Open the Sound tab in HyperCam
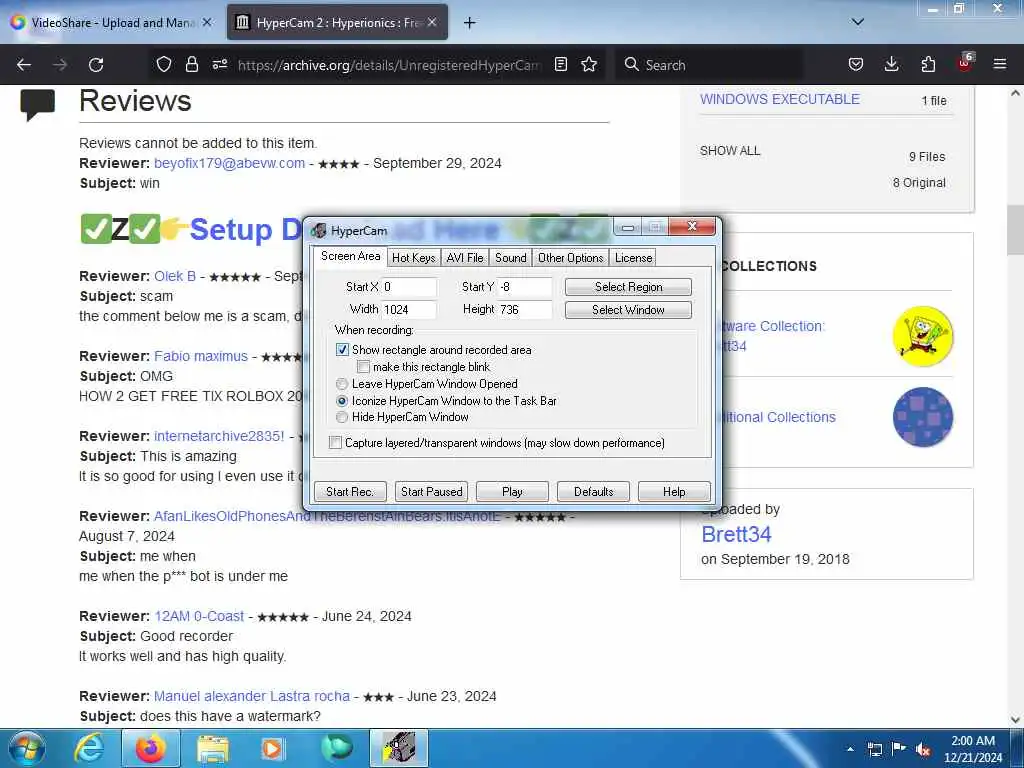1024x768 pixels. (511, 257)
